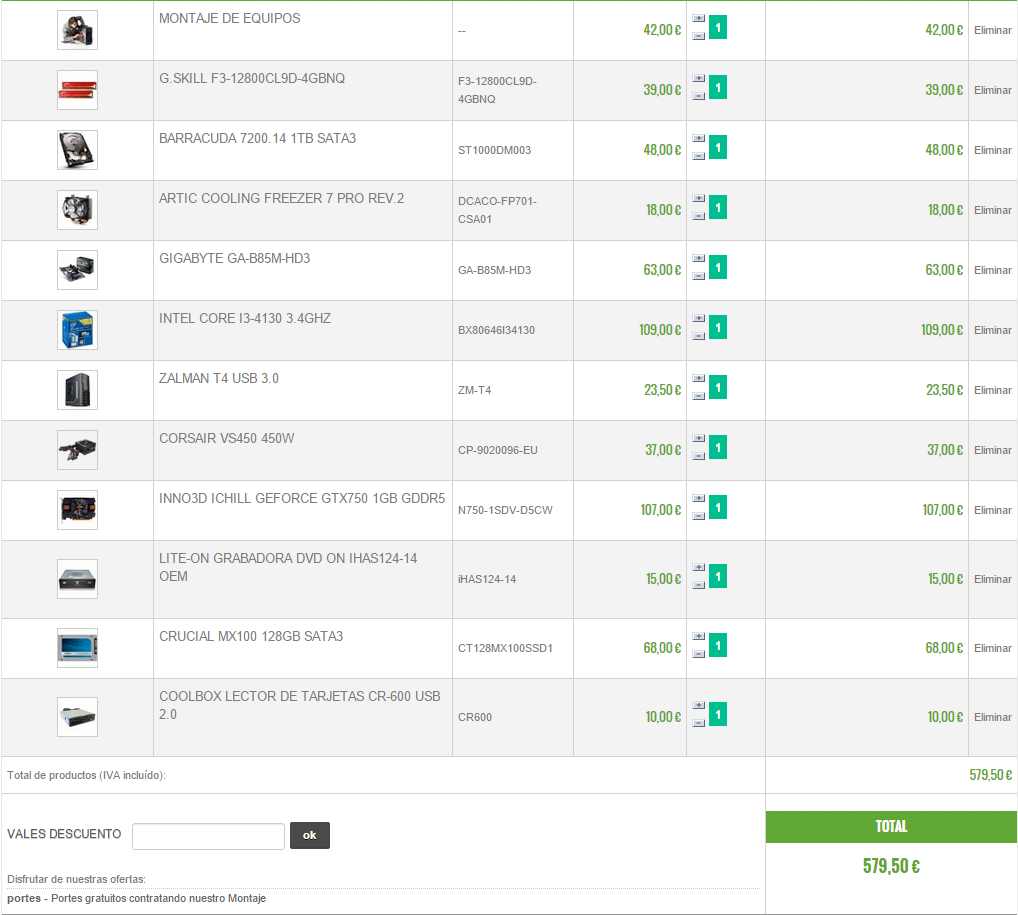Click Eliminar for BARRACUDA hard drive

[993, 150]
